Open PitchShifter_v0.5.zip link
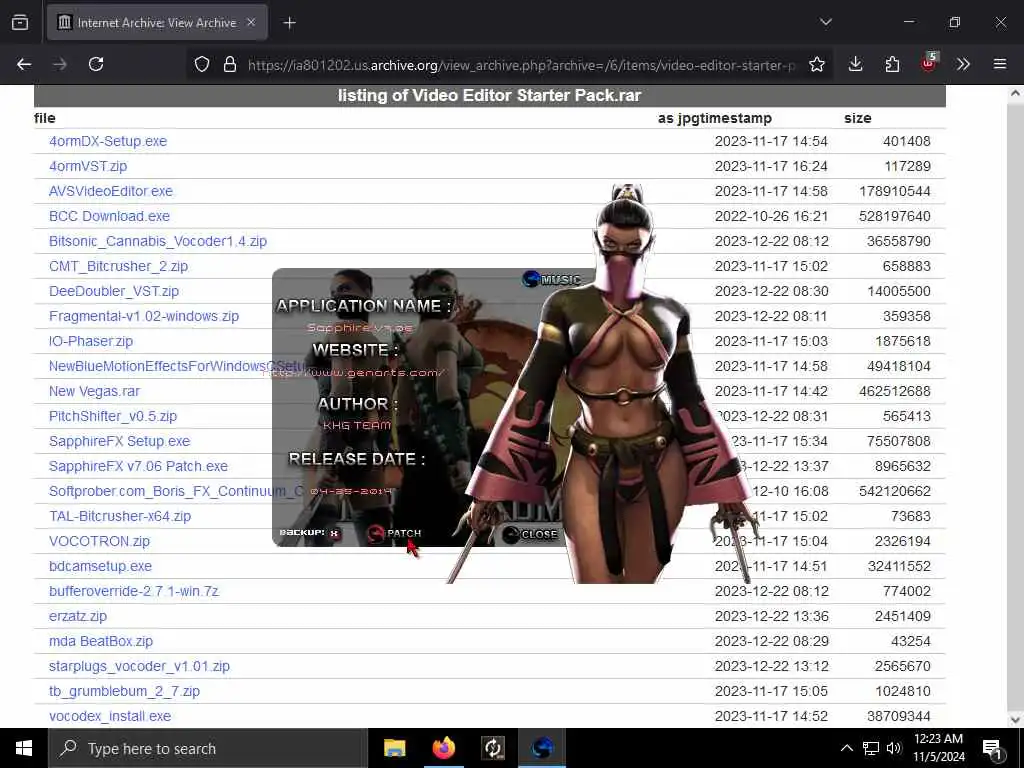The image size is (1024, 768). [113, 416]
